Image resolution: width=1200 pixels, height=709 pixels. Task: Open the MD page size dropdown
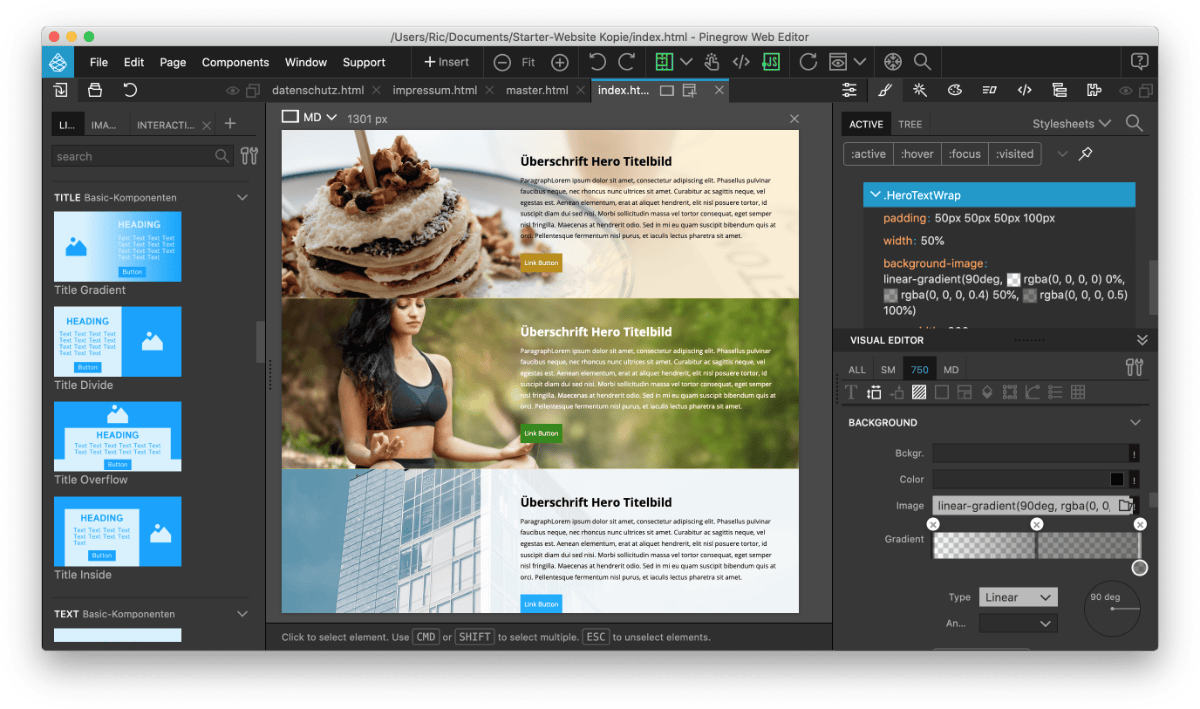coord(309,117)
